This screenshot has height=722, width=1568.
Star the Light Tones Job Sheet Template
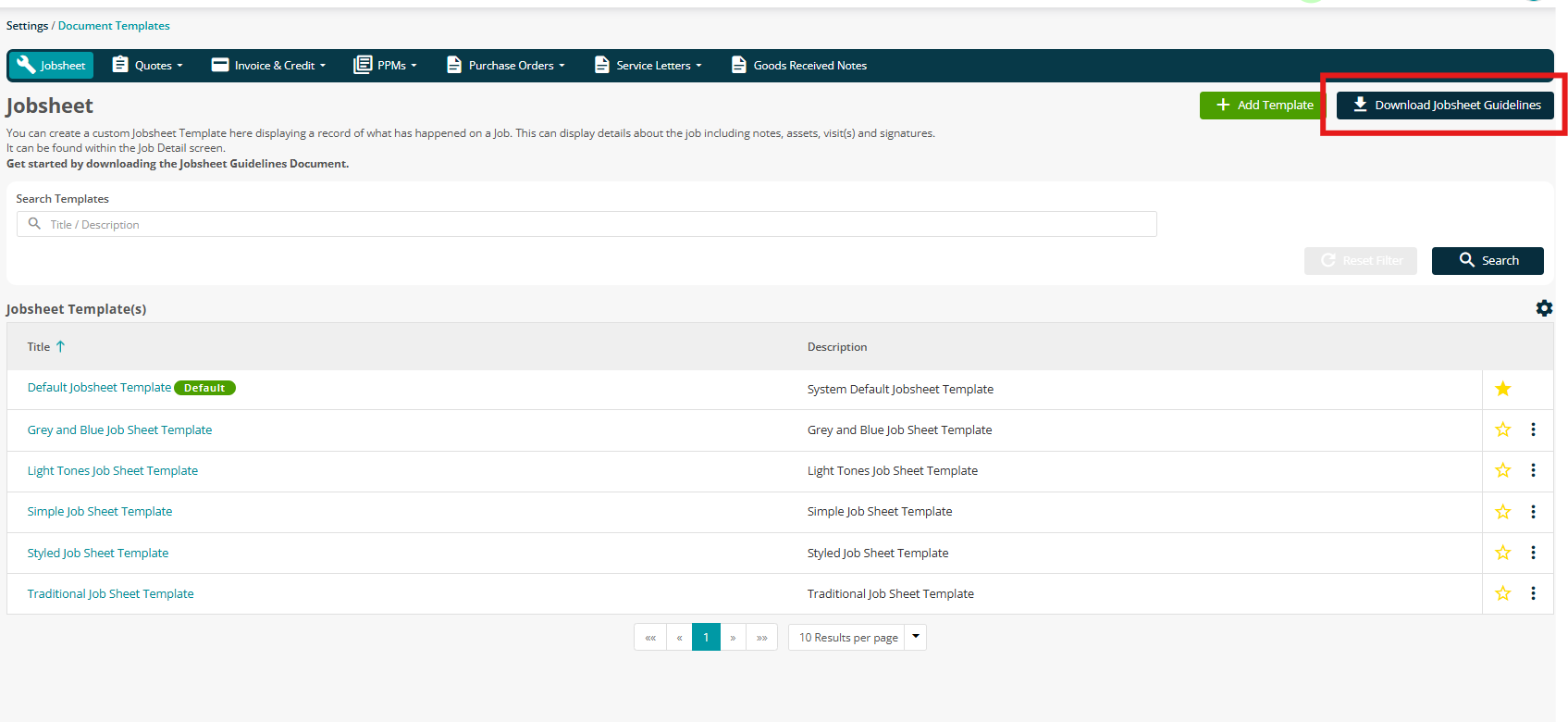[x=1503, y=470]
